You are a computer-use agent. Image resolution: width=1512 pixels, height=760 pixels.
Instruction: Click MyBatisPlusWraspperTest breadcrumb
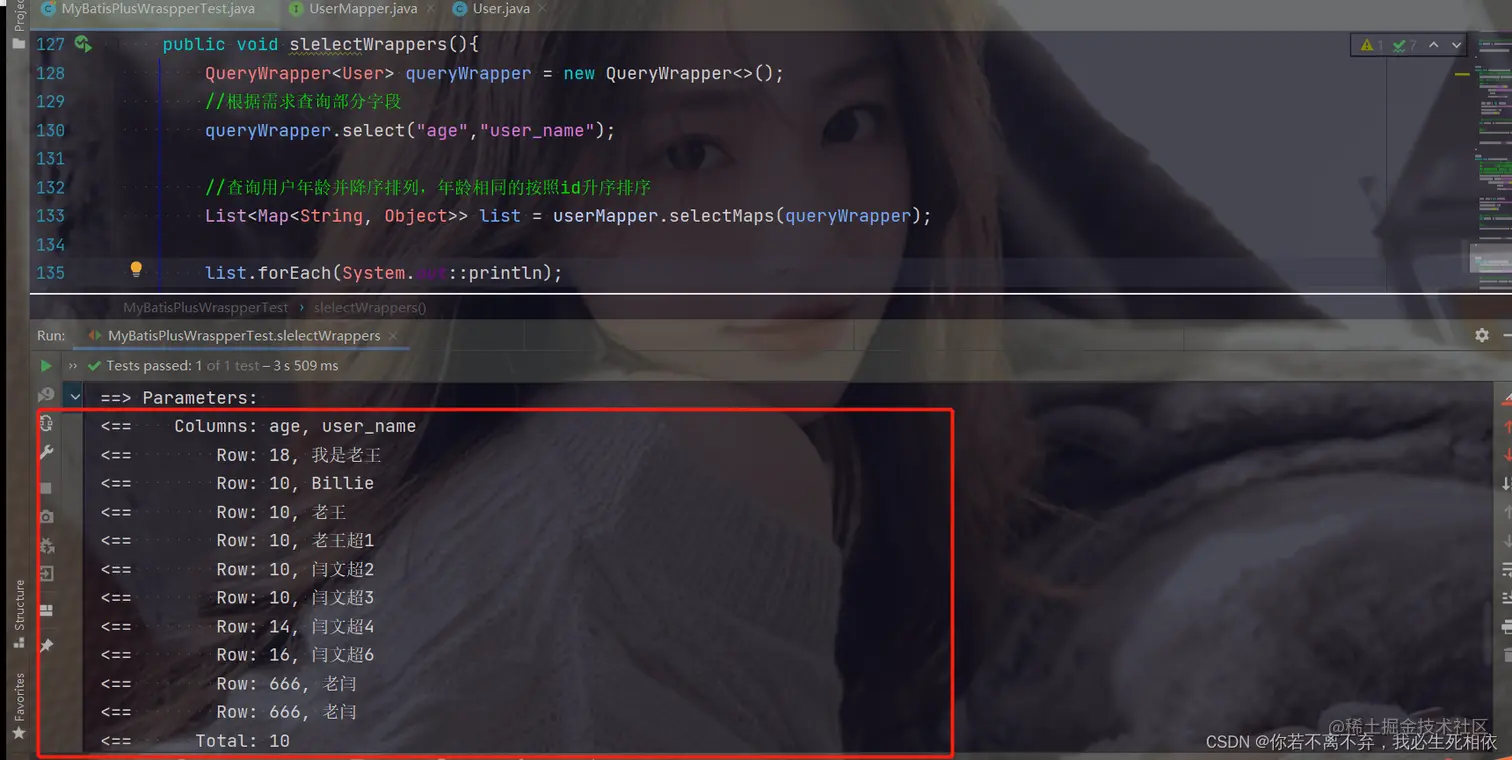pyautogui.click(x=206, y=307)
